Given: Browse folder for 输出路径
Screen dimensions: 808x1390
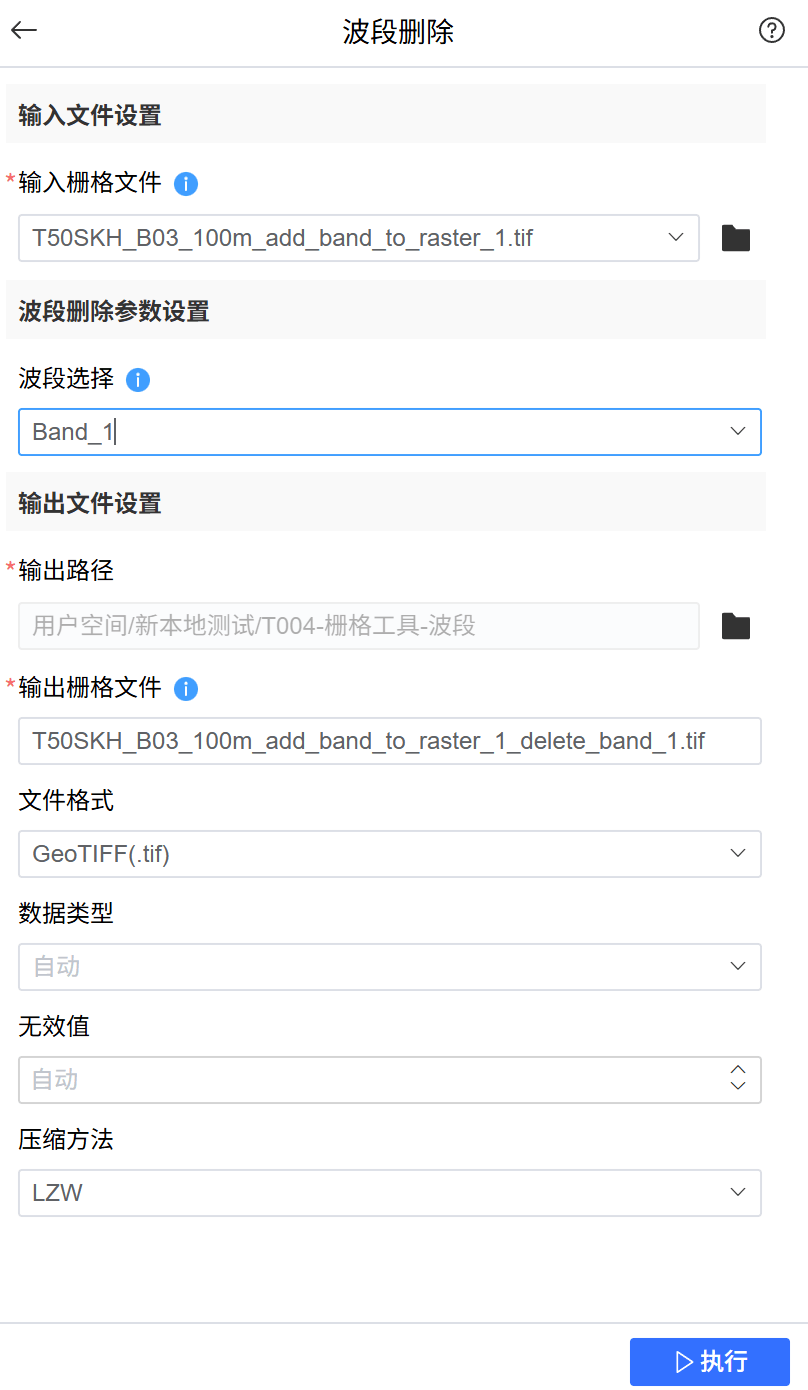Looking at the screenshot, I should point(736,626).
